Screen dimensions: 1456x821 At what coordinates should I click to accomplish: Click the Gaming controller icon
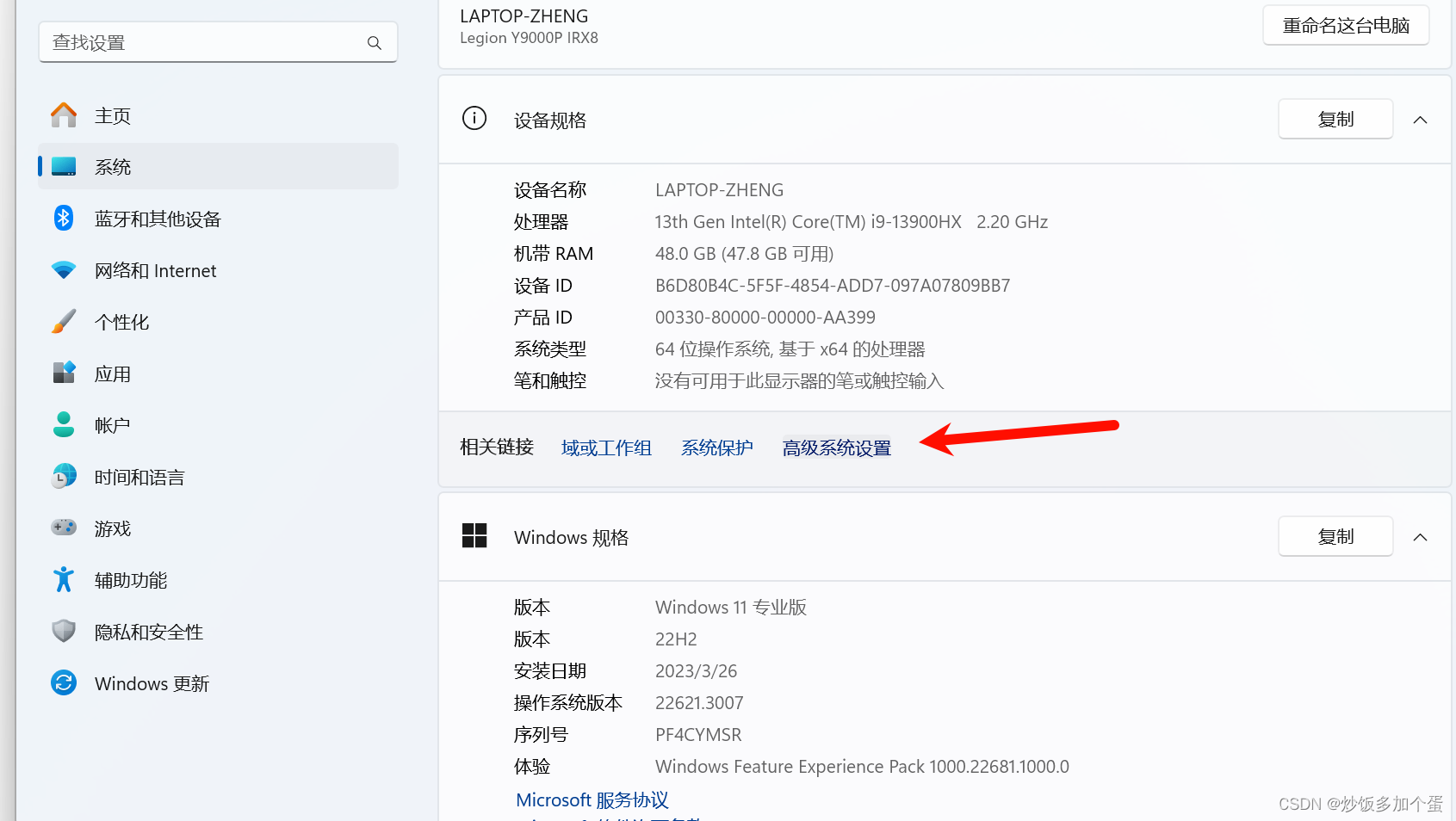pyautogui.click(x=64, y=528)
